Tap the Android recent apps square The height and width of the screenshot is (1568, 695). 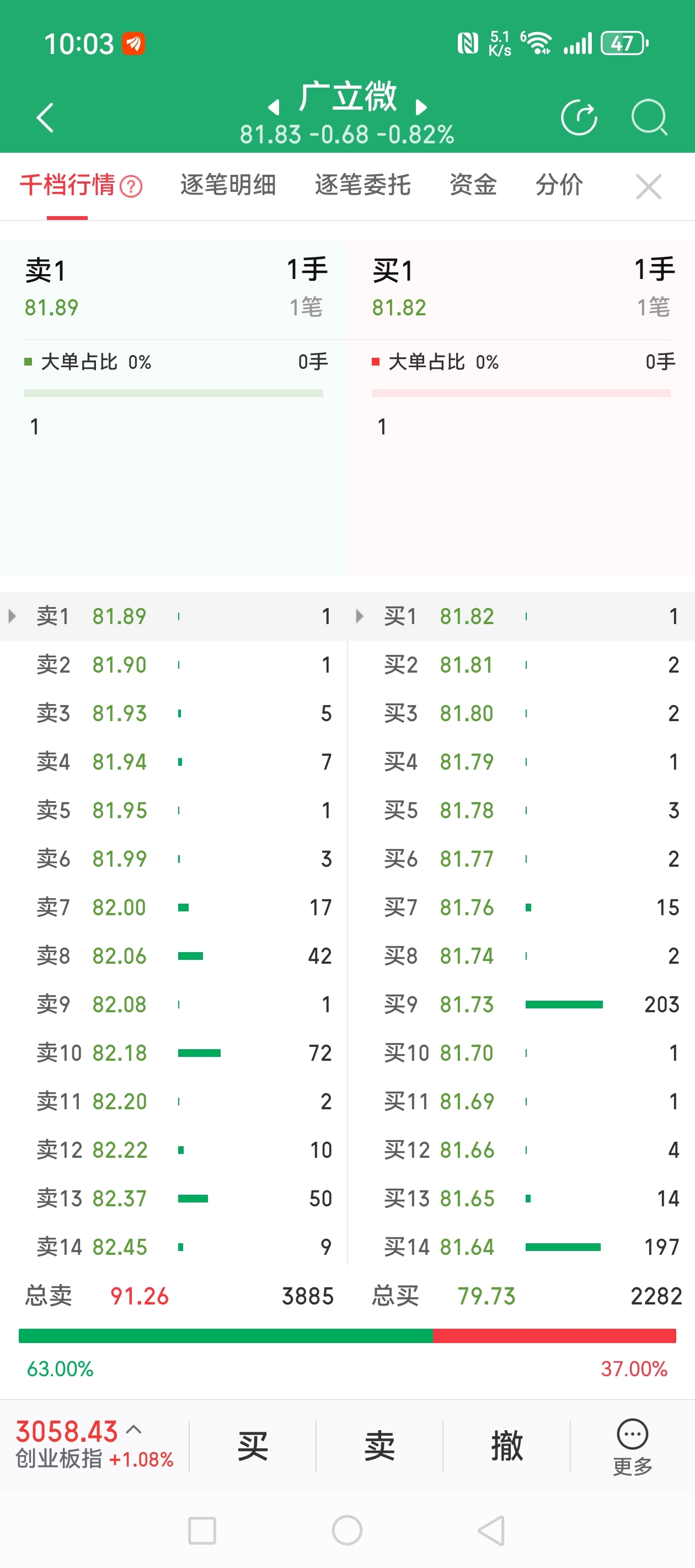tap(202, 1531)
